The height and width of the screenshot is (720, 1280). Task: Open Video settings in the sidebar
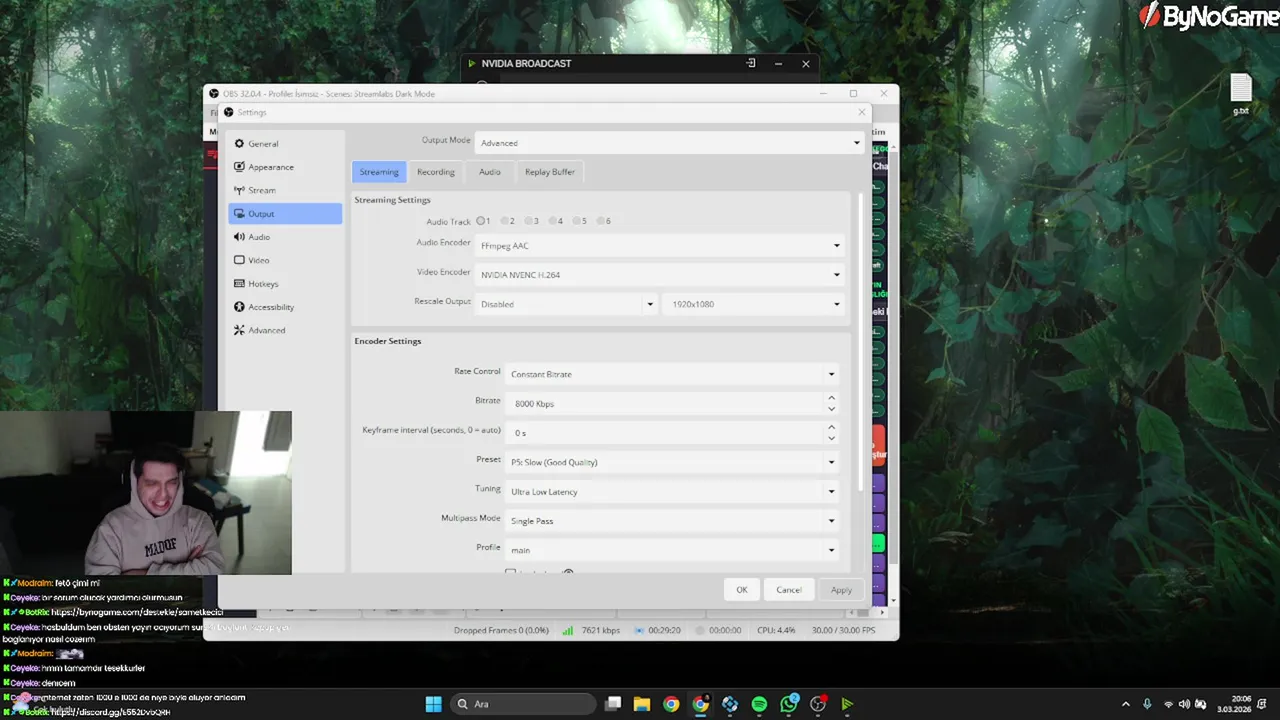coord(285,260)
